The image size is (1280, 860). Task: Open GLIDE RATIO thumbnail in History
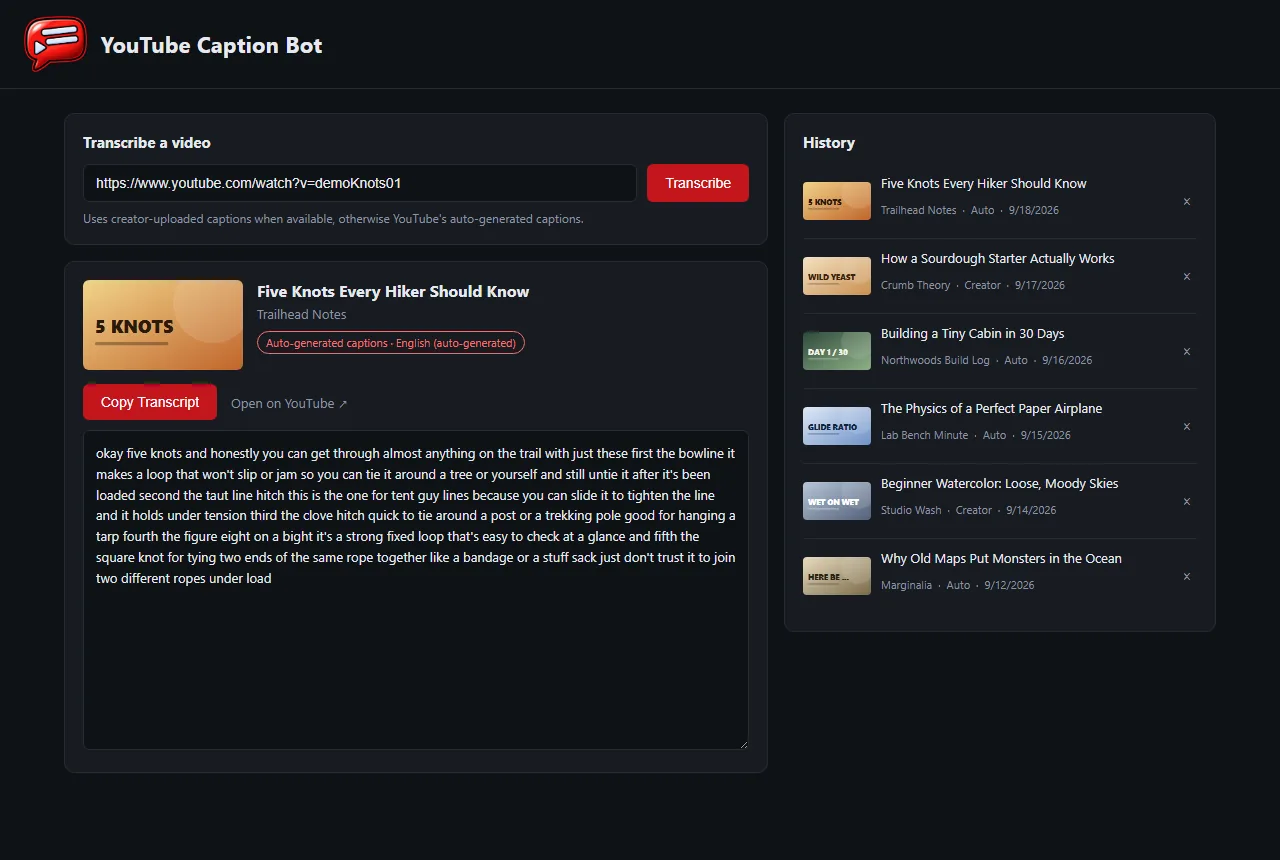coord(837,426)
